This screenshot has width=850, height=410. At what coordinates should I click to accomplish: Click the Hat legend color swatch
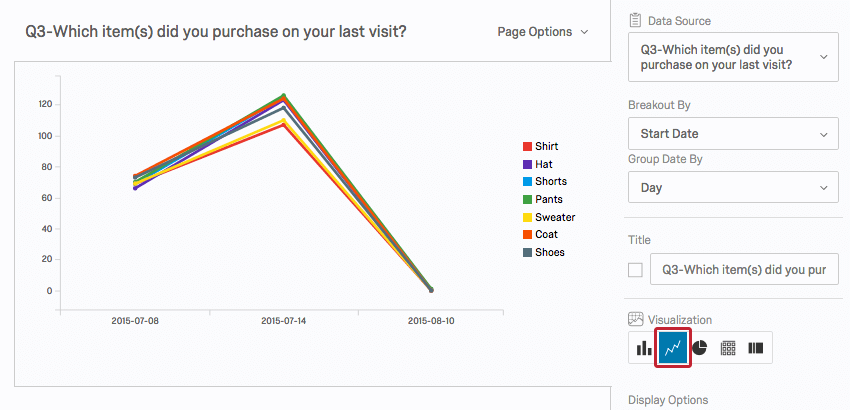point(527,164)
